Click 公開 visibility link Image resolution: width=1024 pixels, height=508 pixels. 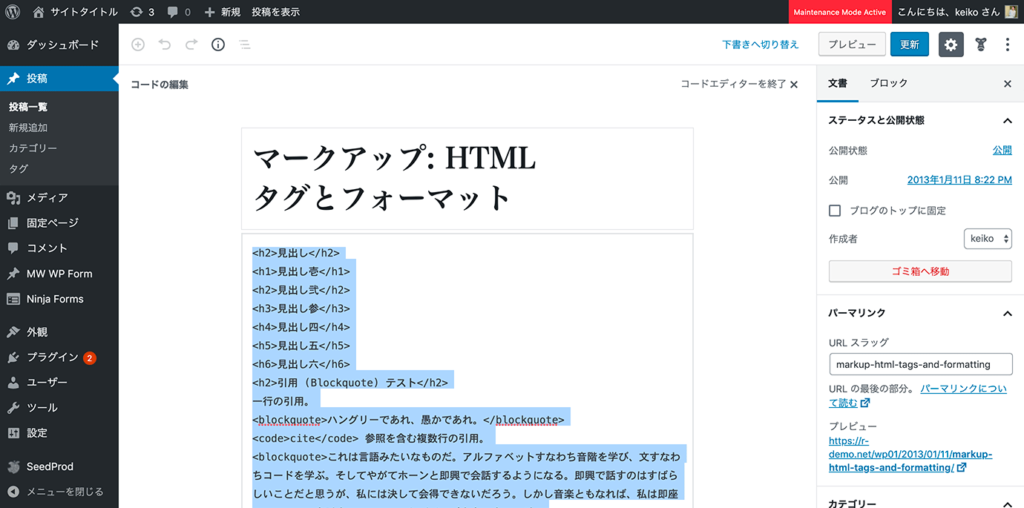pyautogui.click(x=1002, y=150)
